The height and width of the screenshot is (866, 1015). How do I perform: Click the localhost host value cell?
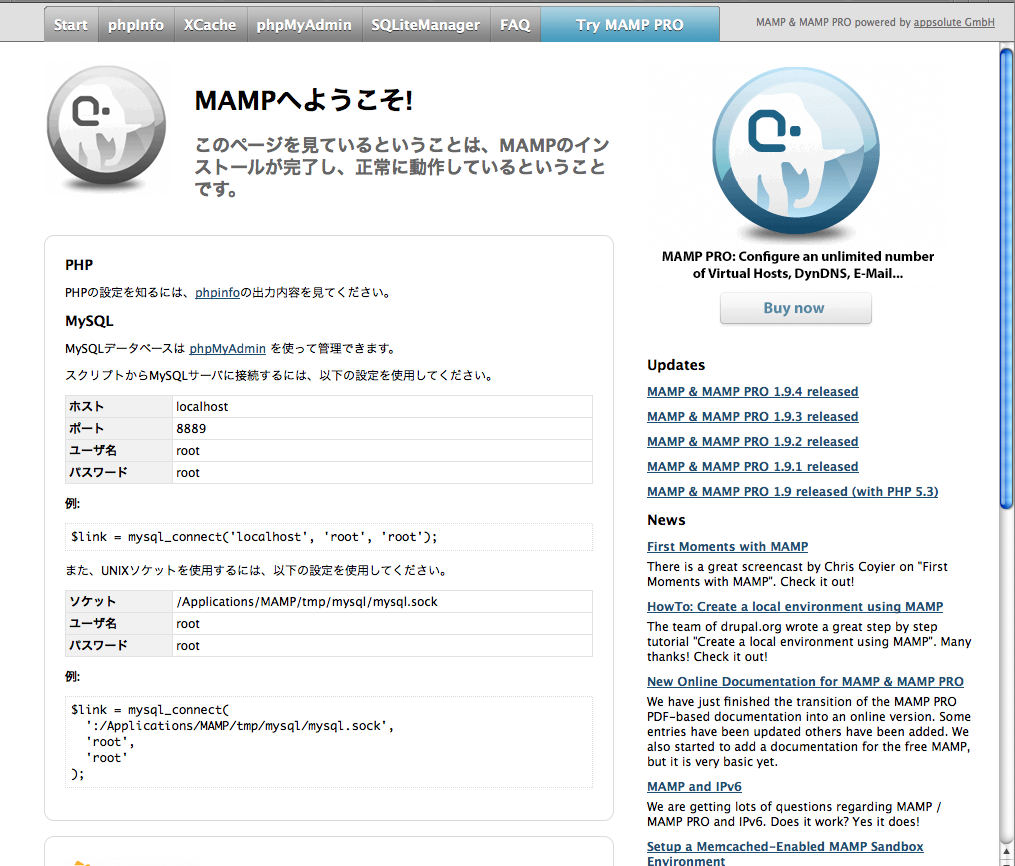click(x=382, y=406)
